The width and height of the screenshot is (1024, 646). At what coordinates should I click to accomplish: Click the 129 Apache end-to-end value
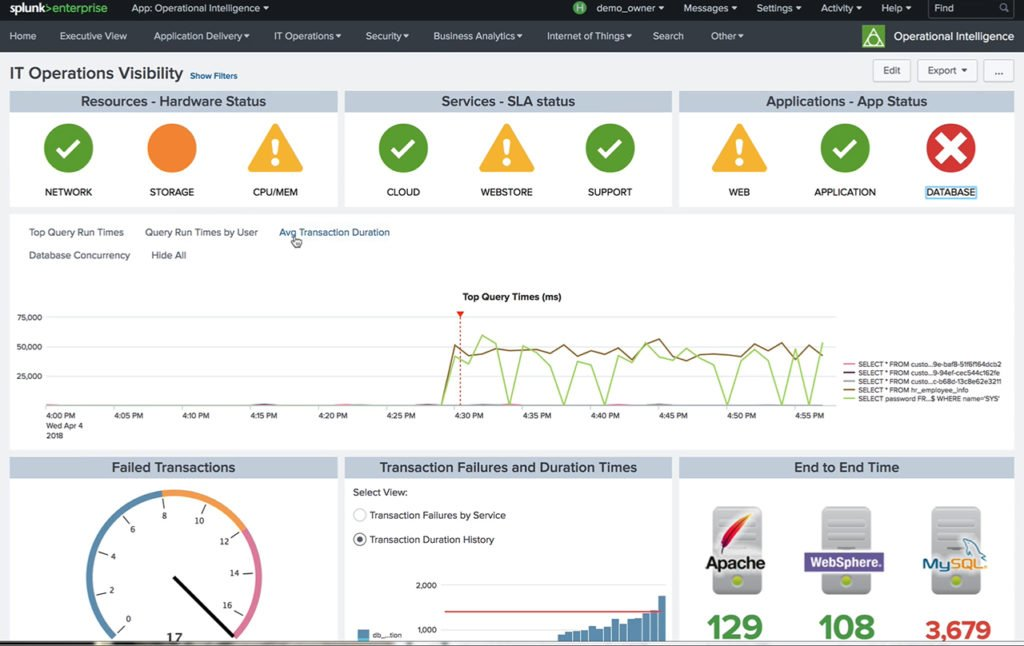[735, 628]
